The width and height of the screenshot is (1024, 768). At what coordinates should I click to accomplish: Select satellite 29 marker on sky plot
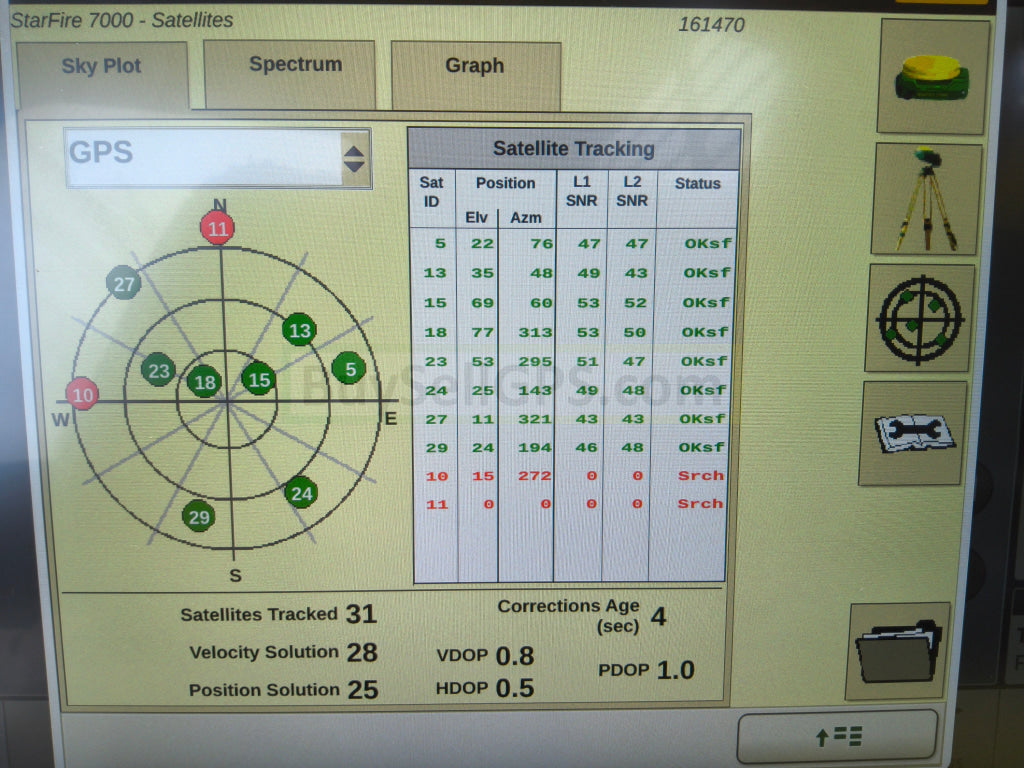click(x=199, y=517)
